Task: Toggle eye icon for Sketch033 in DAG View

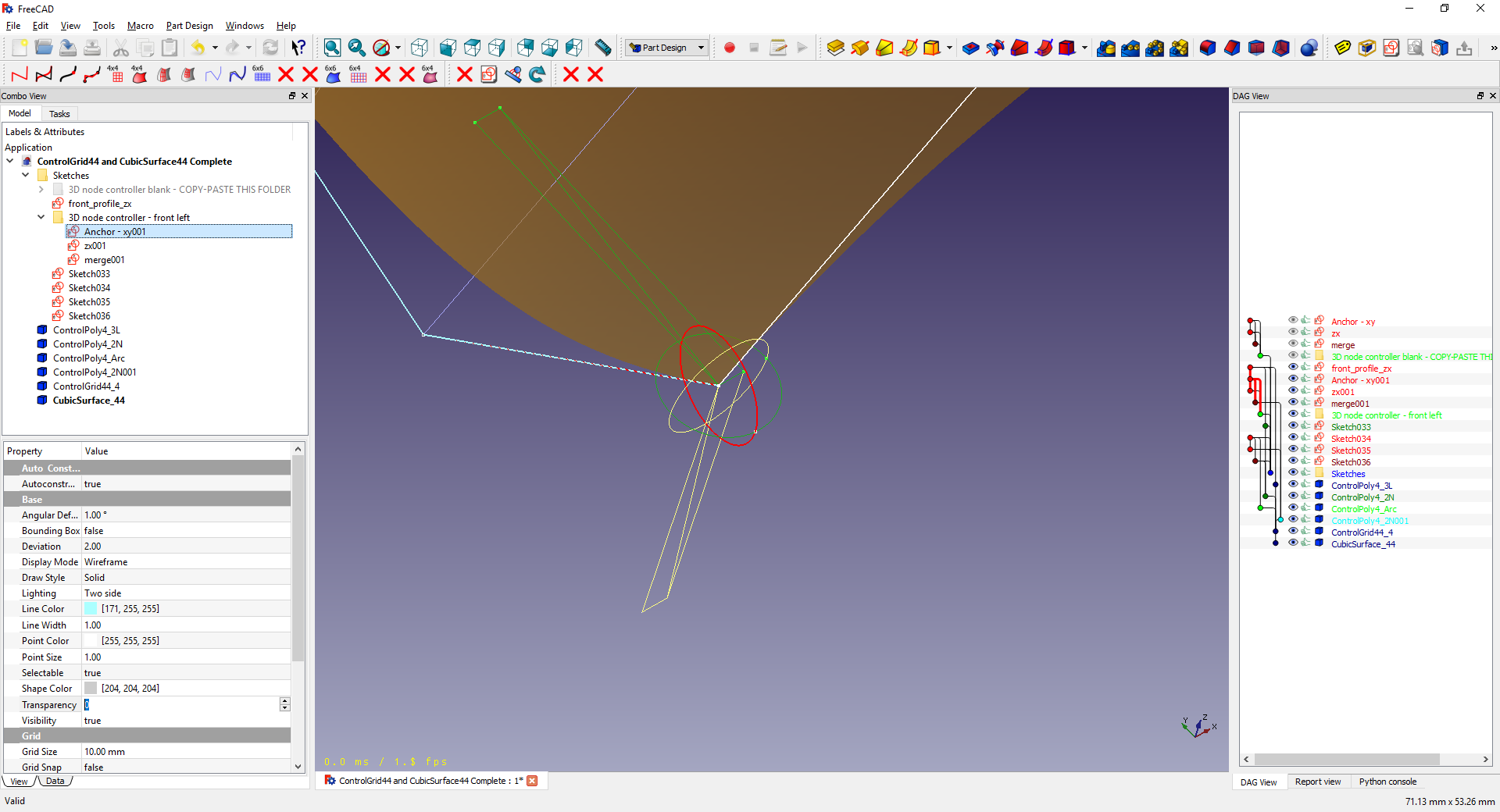Action: (1293, 426)
